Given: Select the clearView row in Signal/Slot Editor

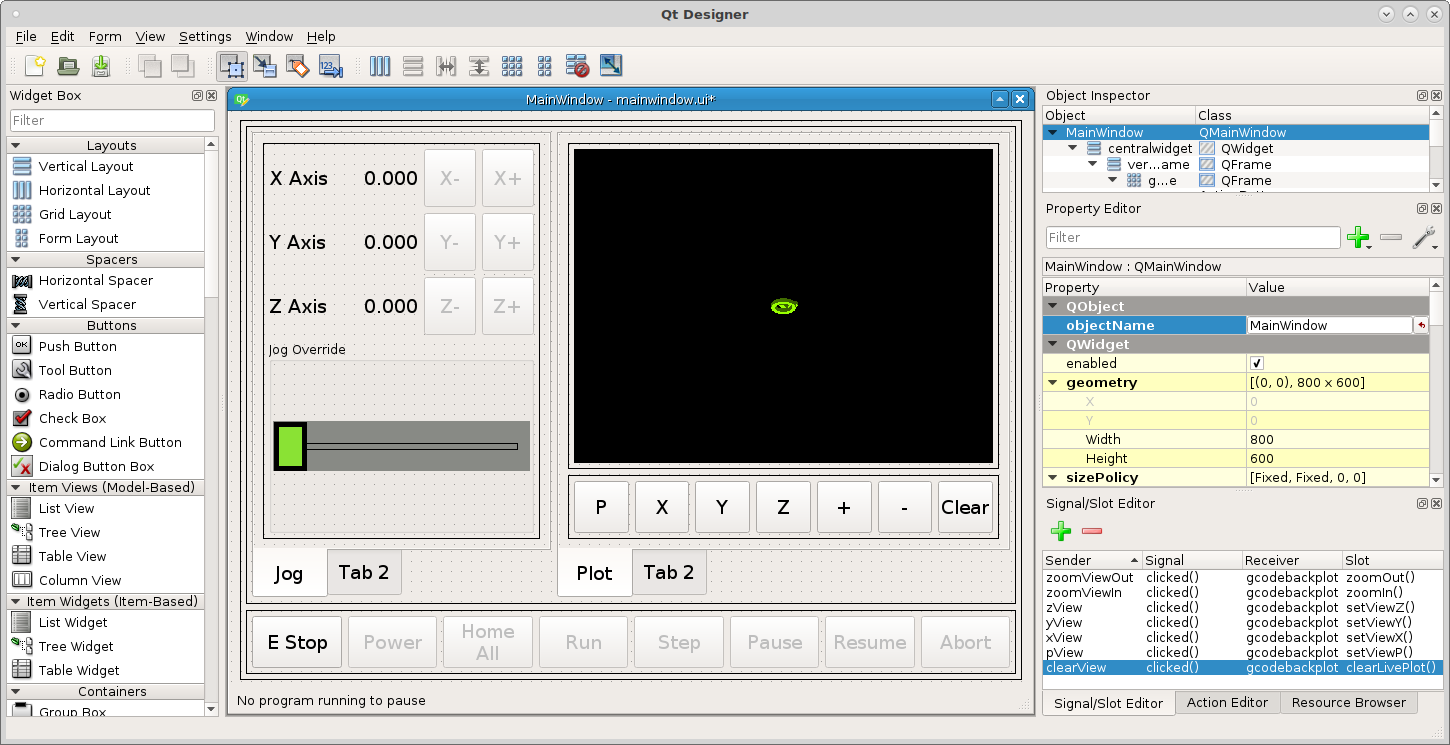Looking at the screenshot, I should (1243, 667).
